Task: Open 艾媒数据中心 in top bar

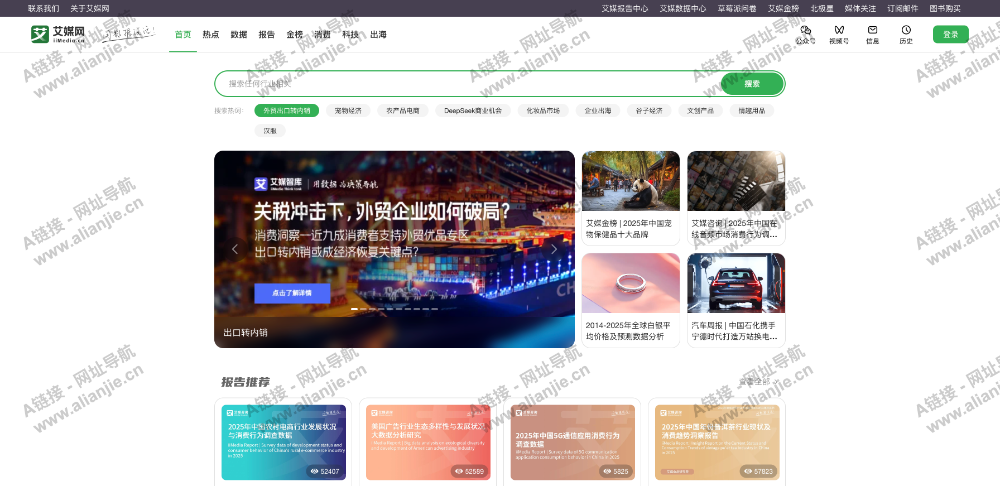Action: click(x=682, y=8)
